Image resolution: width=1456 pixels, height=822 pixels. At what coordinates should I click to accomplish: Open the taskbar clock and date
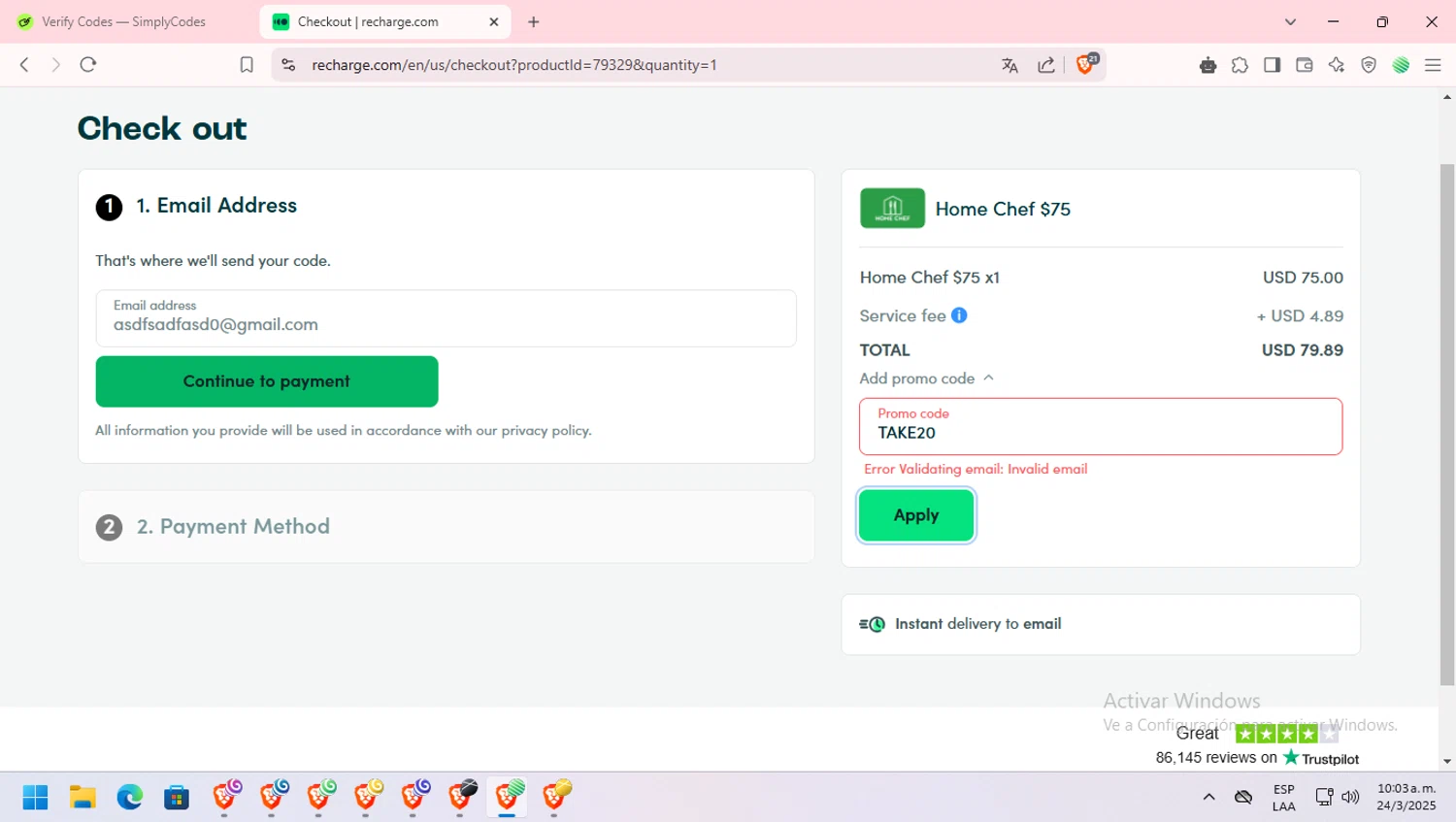(1406, 797)
